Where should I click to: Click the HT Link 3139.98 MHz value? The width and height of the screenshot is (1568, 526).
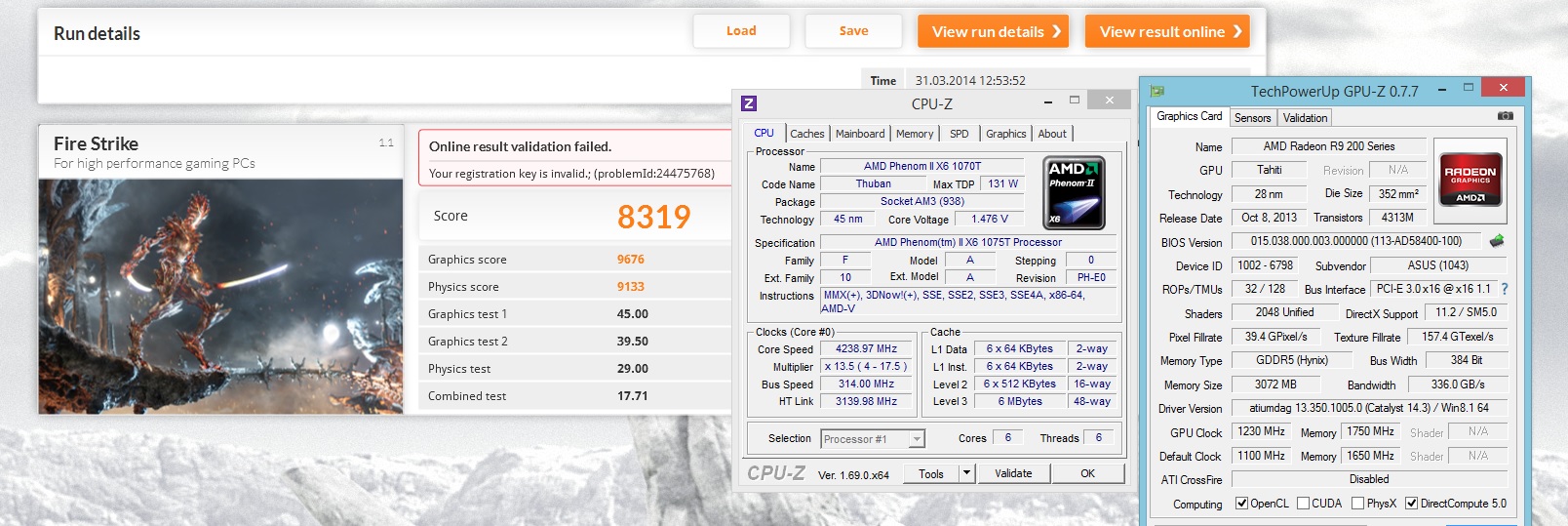tap(866, 401)
